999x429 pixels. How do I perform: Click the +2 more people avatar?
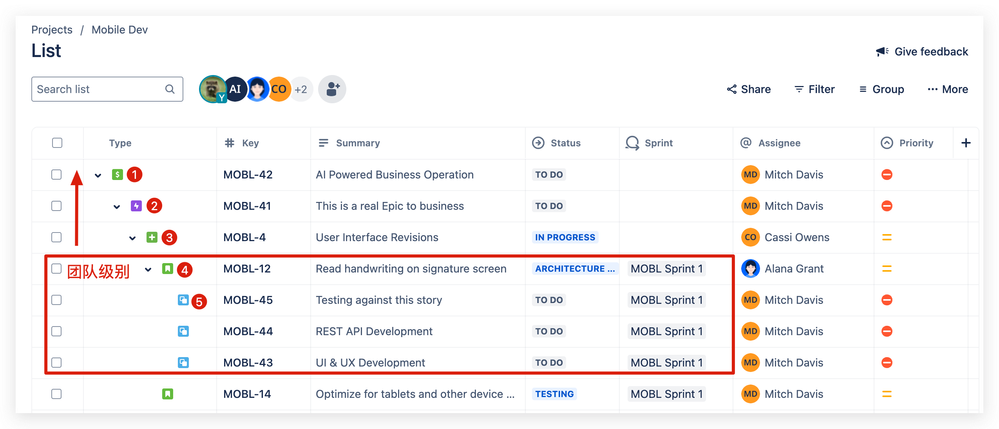(x=301, y=89)
